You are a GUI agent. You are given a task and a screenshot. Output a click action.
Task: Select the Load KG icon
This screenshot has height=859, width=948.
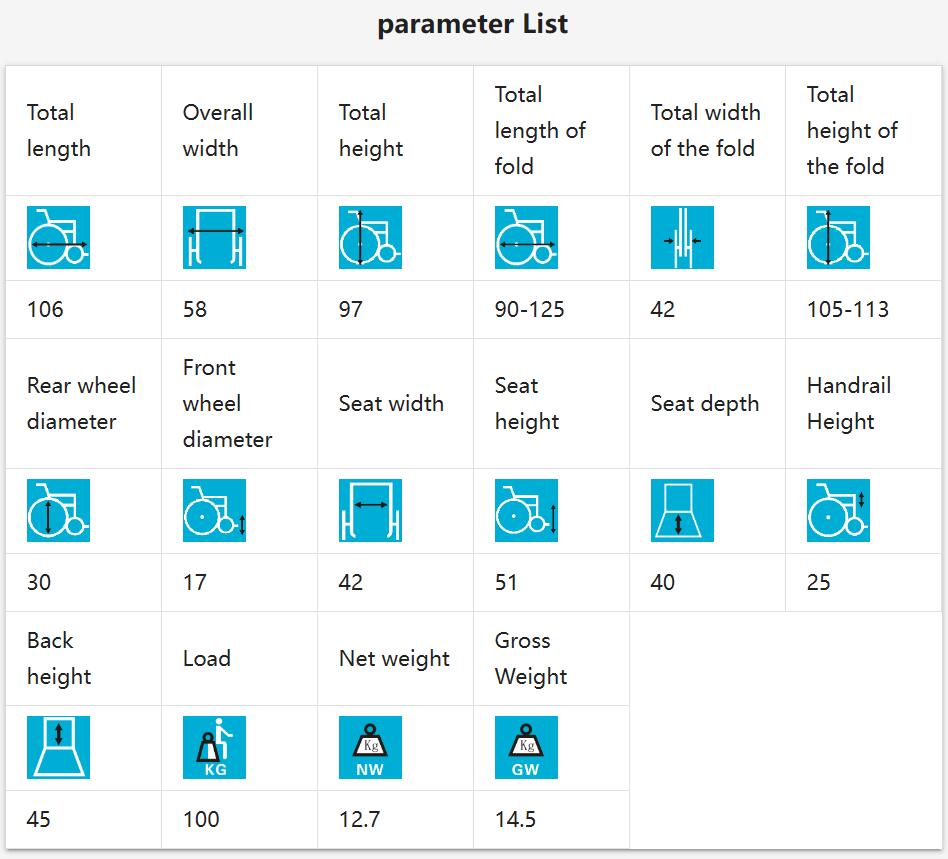click(x=214, y=747)
